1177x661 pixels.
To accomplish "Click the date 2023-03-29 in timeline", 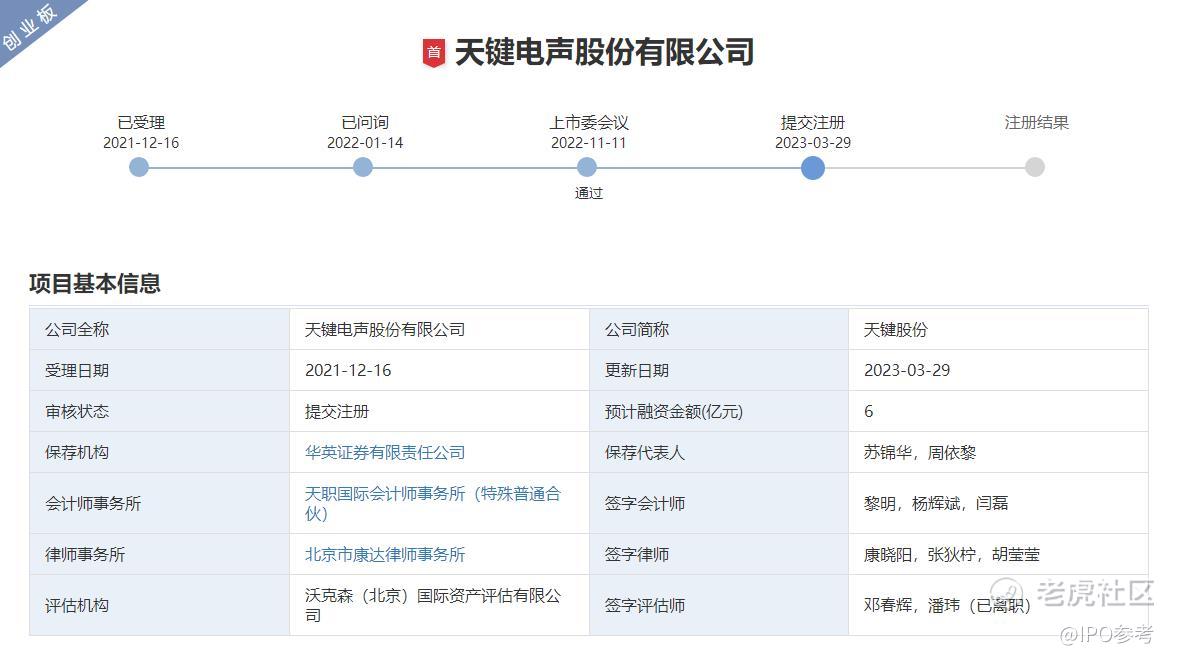I will click(813, 143).
